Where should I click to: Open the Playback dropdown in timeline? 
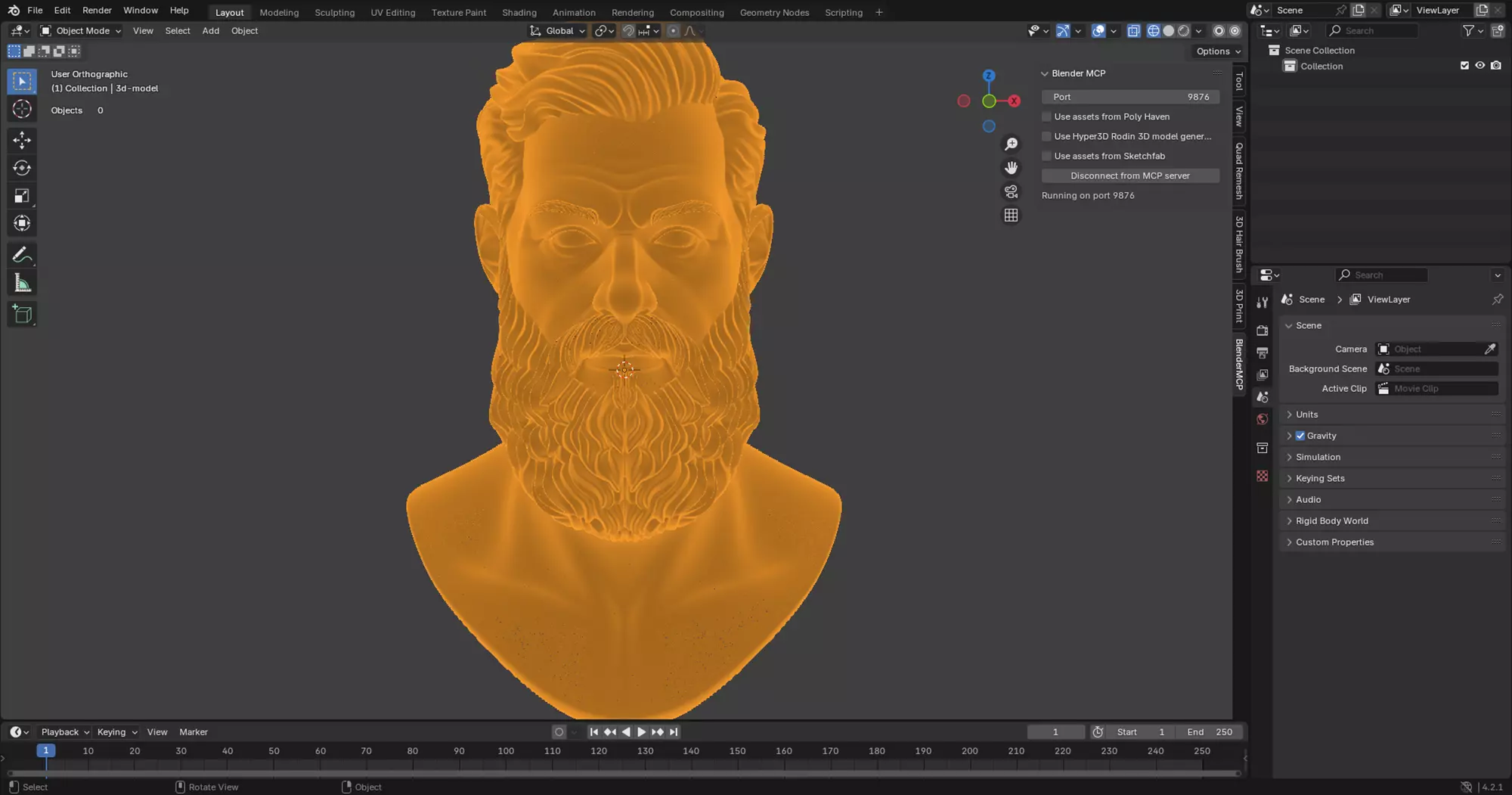65,732
